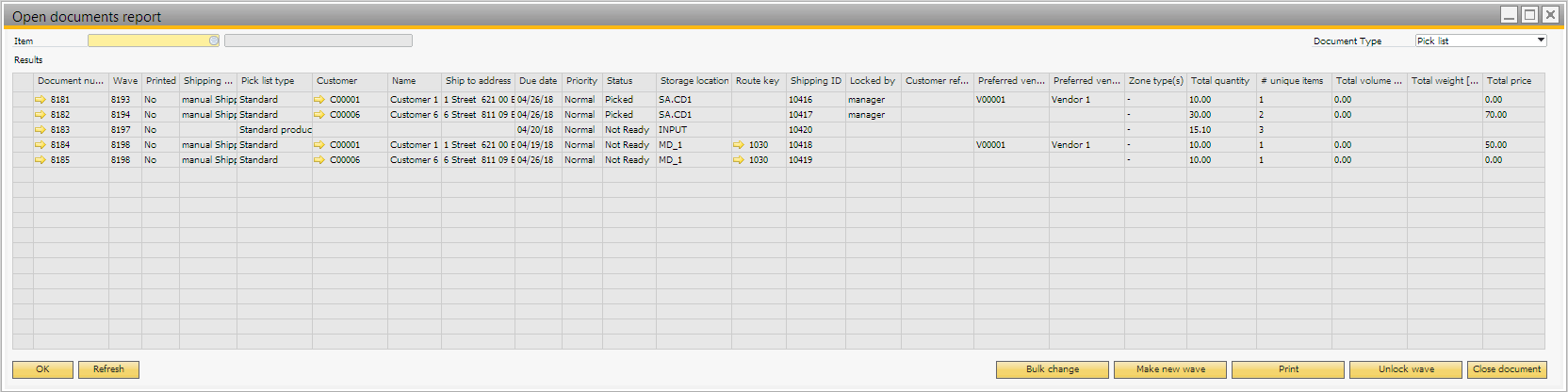The width and height of the screenshot is (1568, 392).
Task: Print the pick list report
Action: 1288,369
